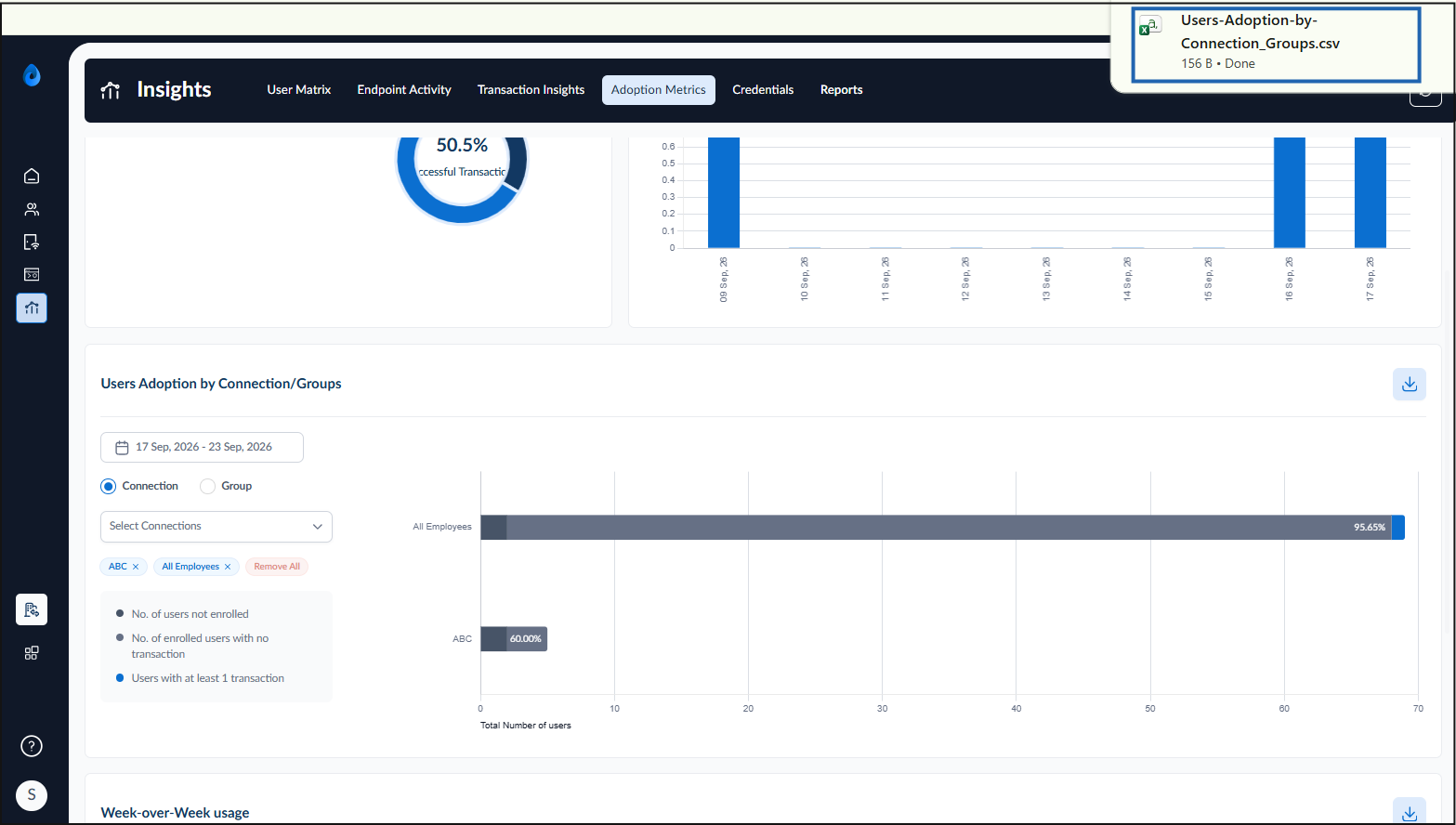Viewport: 1456px width, 825px height.
Task: Open the Home icon in sidebar
Action: (x=32, y=177)
